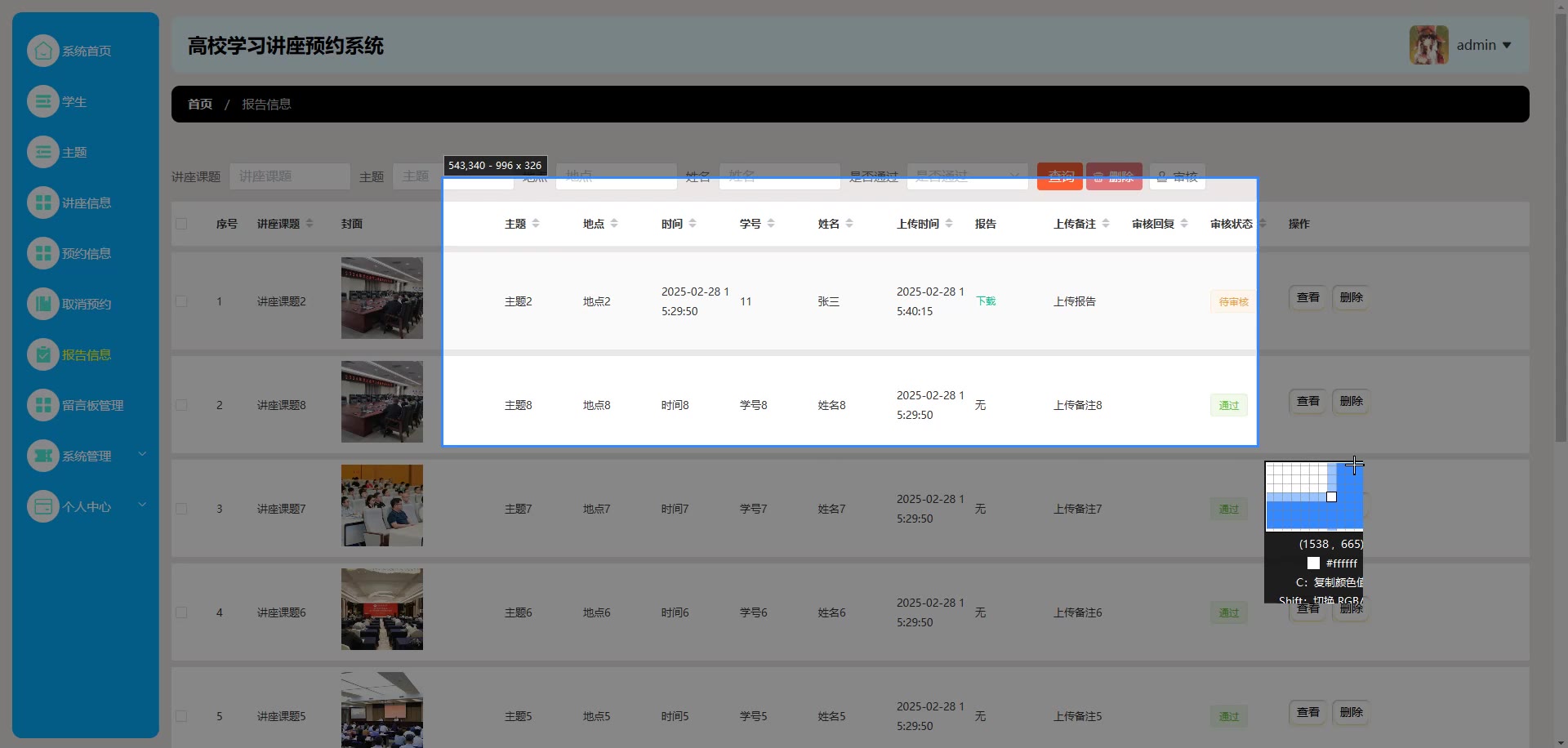The height and width of the screenshot is (748, 1568).
Task: Expand the 个人中心 sidebar submenu
Action: click(142, 505)
